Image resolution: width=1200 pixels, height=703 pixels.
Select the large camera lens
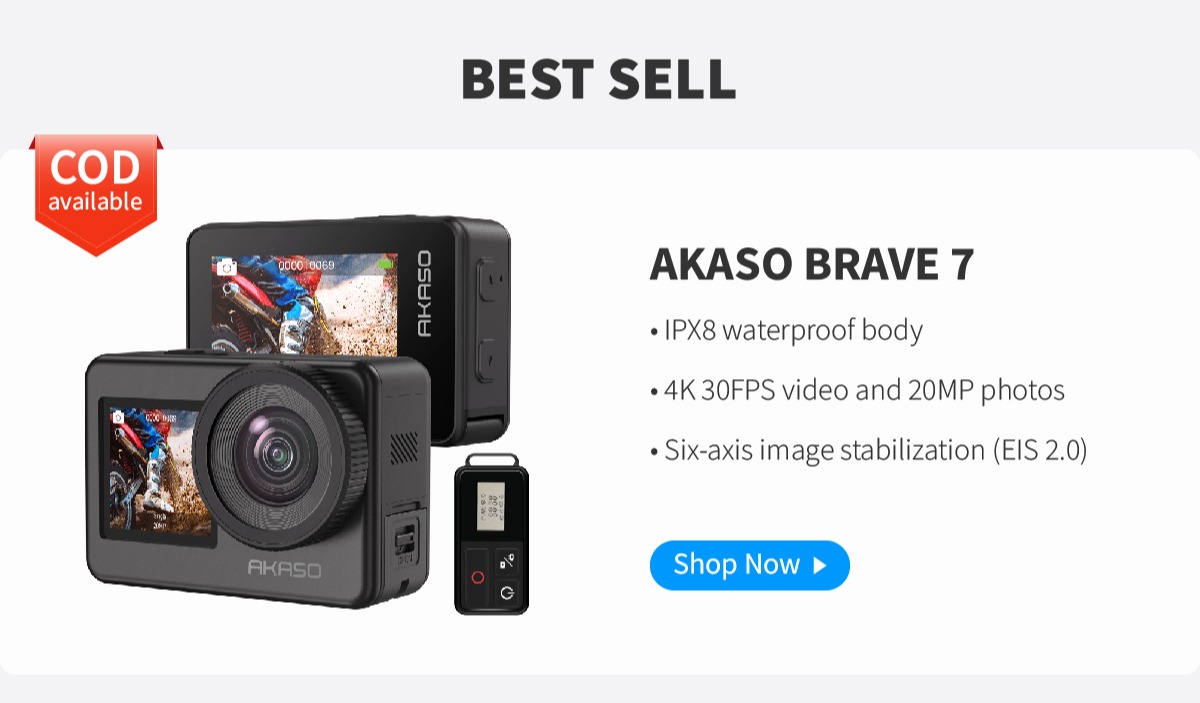coord(281,457)
